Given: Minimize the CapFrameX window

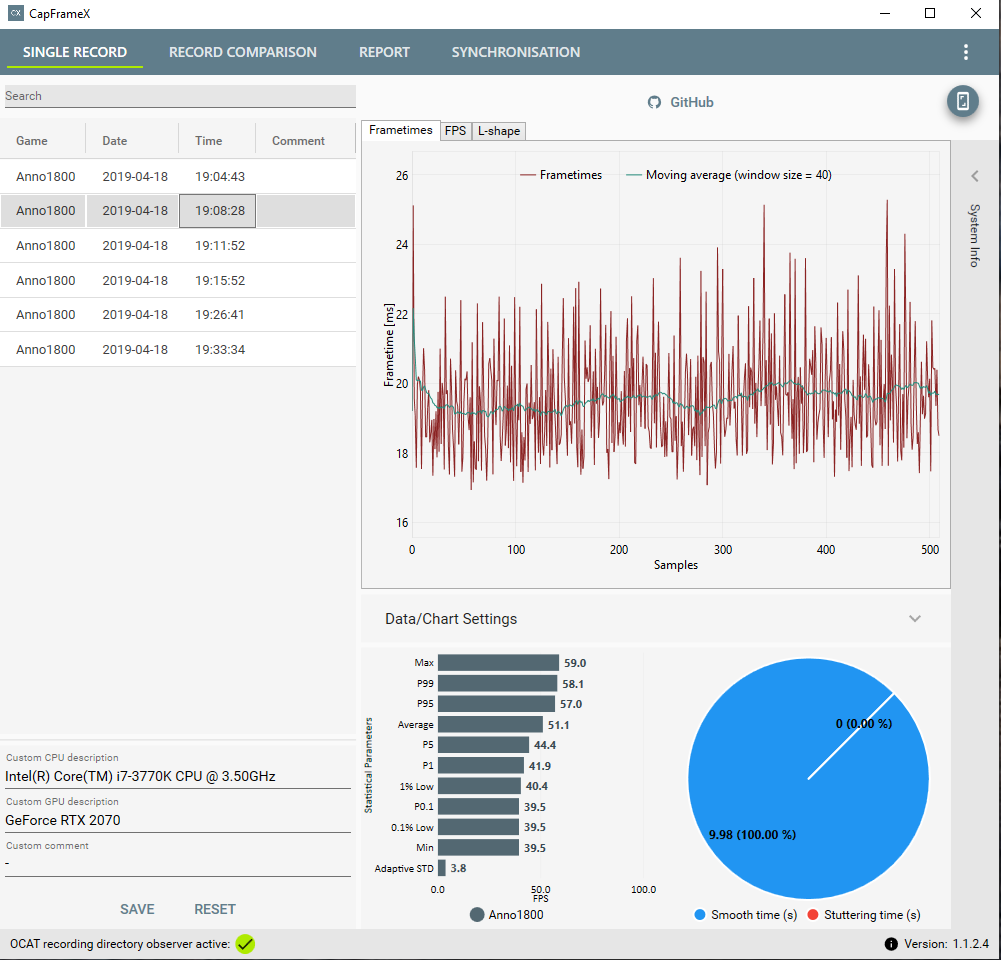Looking at the screenshot, I should [x=885, y=13].
